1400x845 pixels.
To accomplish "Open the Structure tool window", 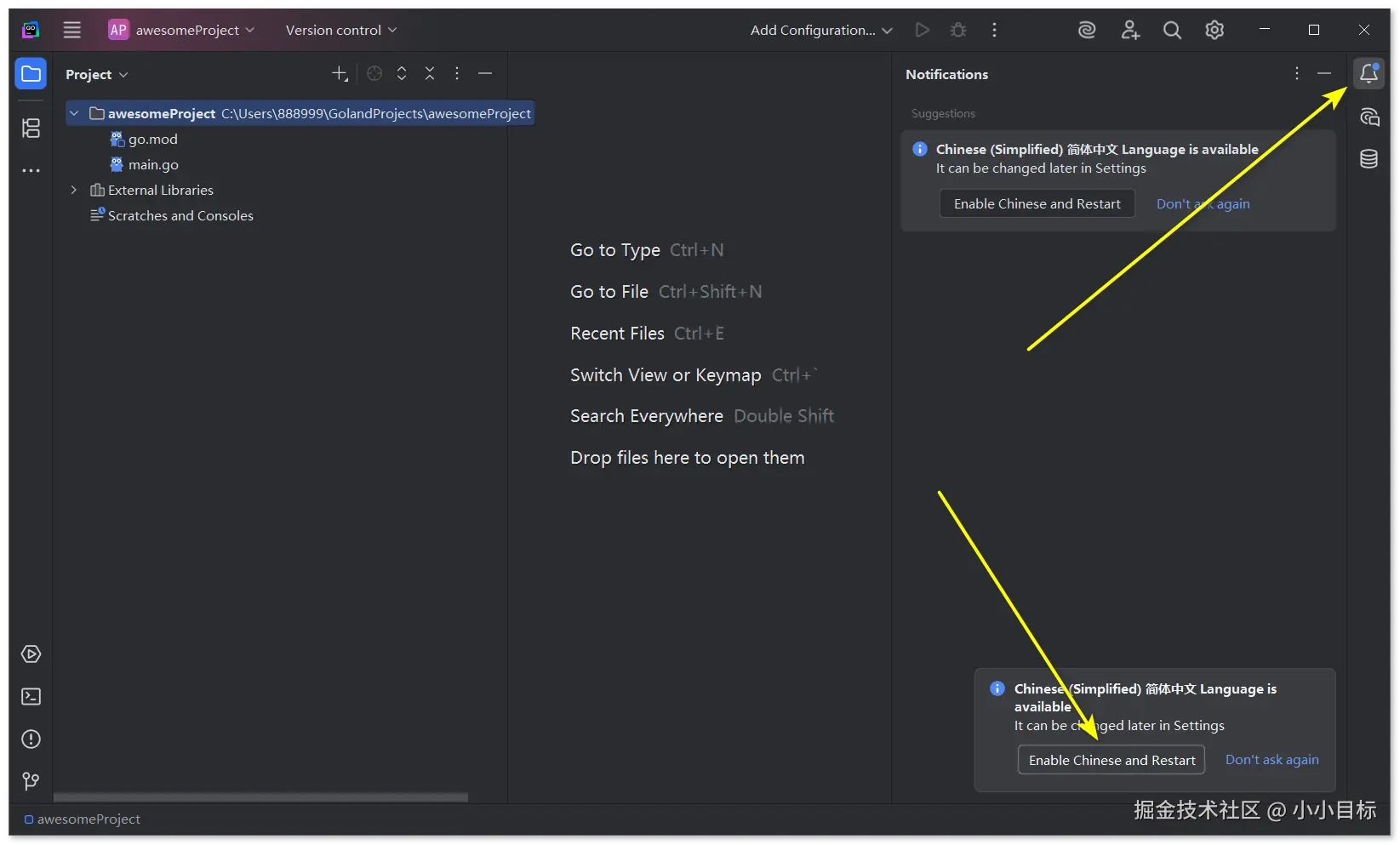I will 31,128.
